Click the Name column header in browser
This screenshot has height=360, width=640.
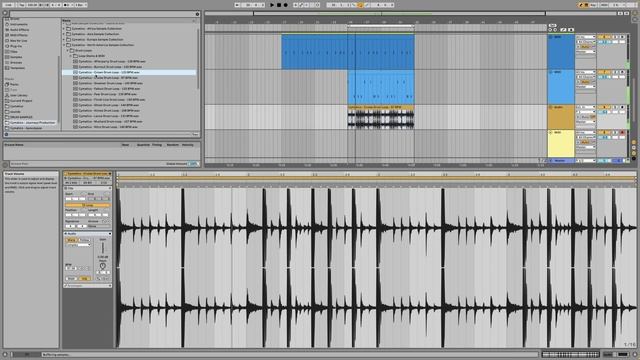[x=66, y=20]
